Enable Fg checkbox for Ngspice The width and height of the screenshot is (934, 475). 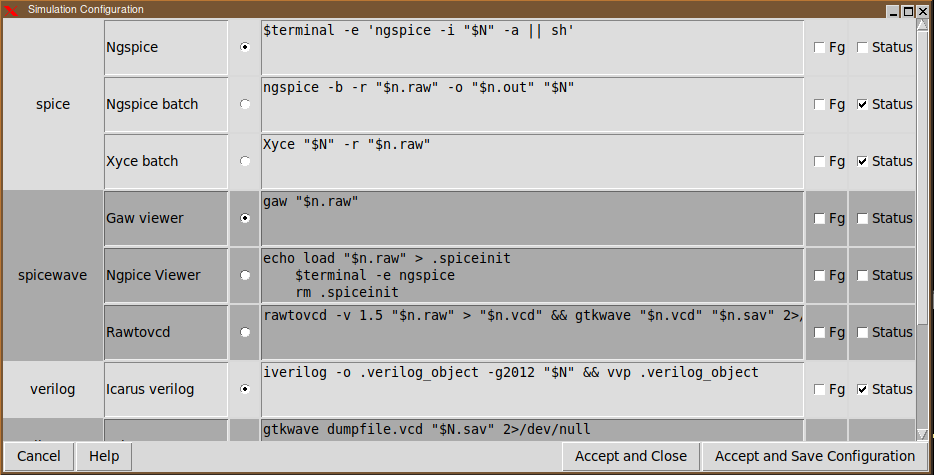click(820, 47)
